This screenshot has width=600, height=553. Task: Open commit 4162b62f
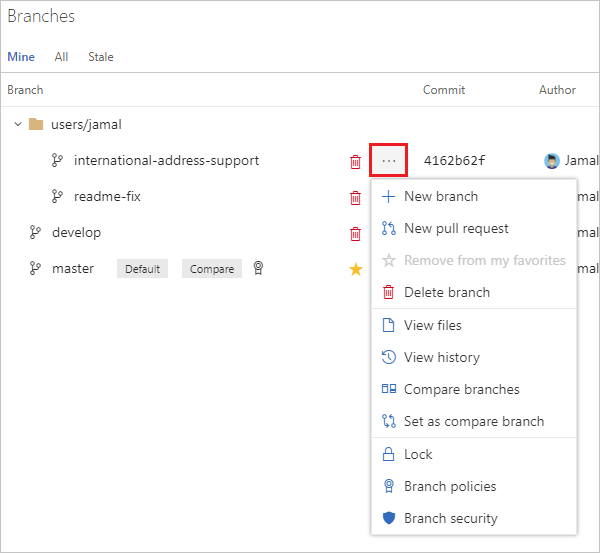click(x=454, y=160)
